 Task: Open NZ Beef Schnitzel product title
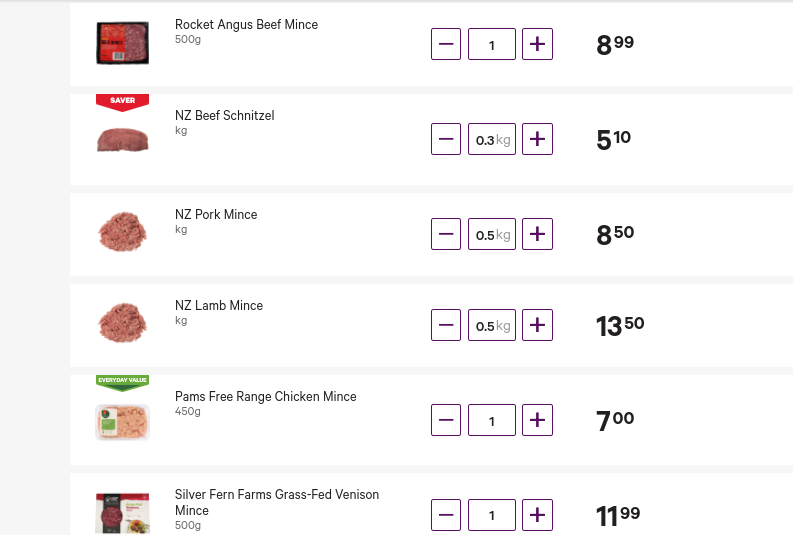click(225, 115)
